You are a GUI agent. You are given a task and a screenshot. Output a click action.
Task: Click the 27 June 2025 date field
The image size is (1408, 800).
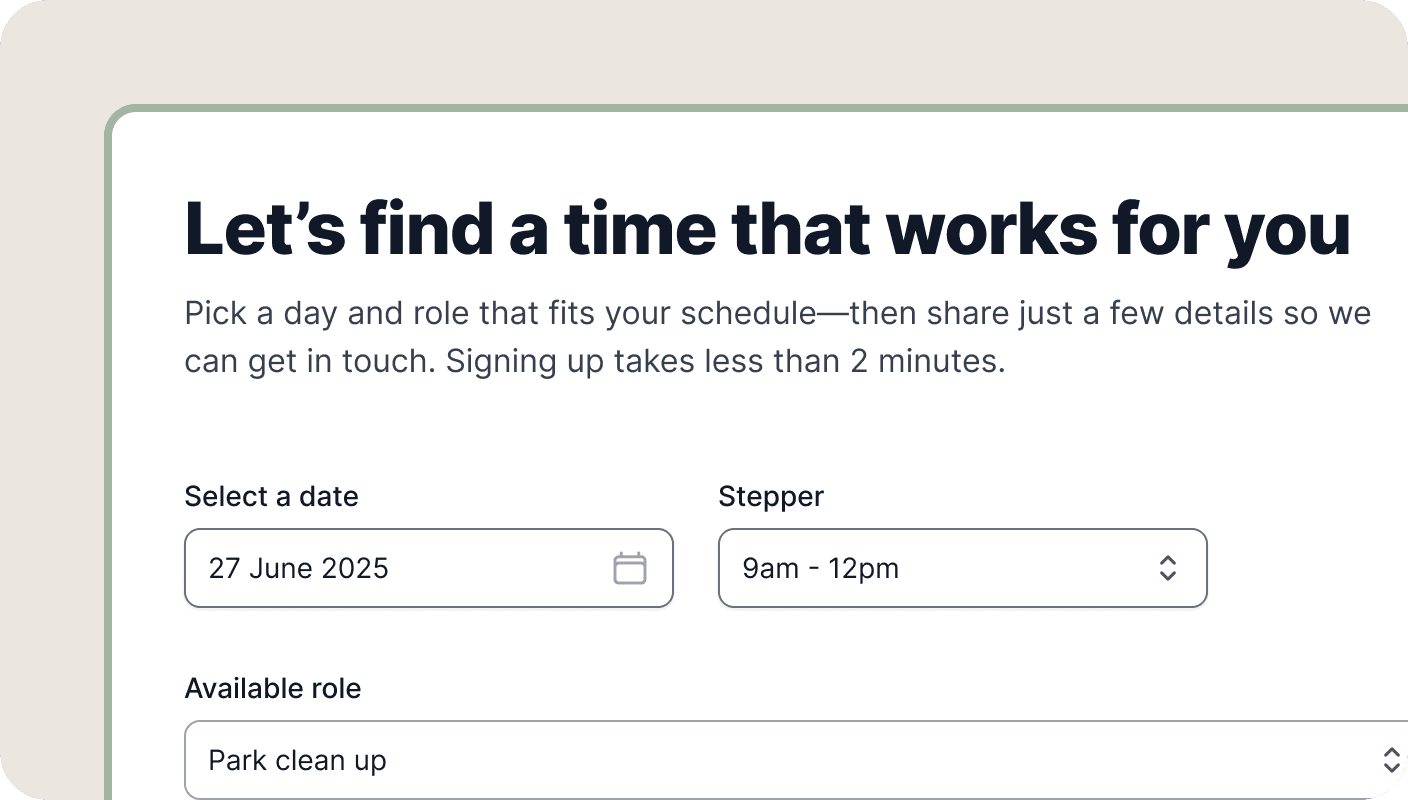(400, 568)
